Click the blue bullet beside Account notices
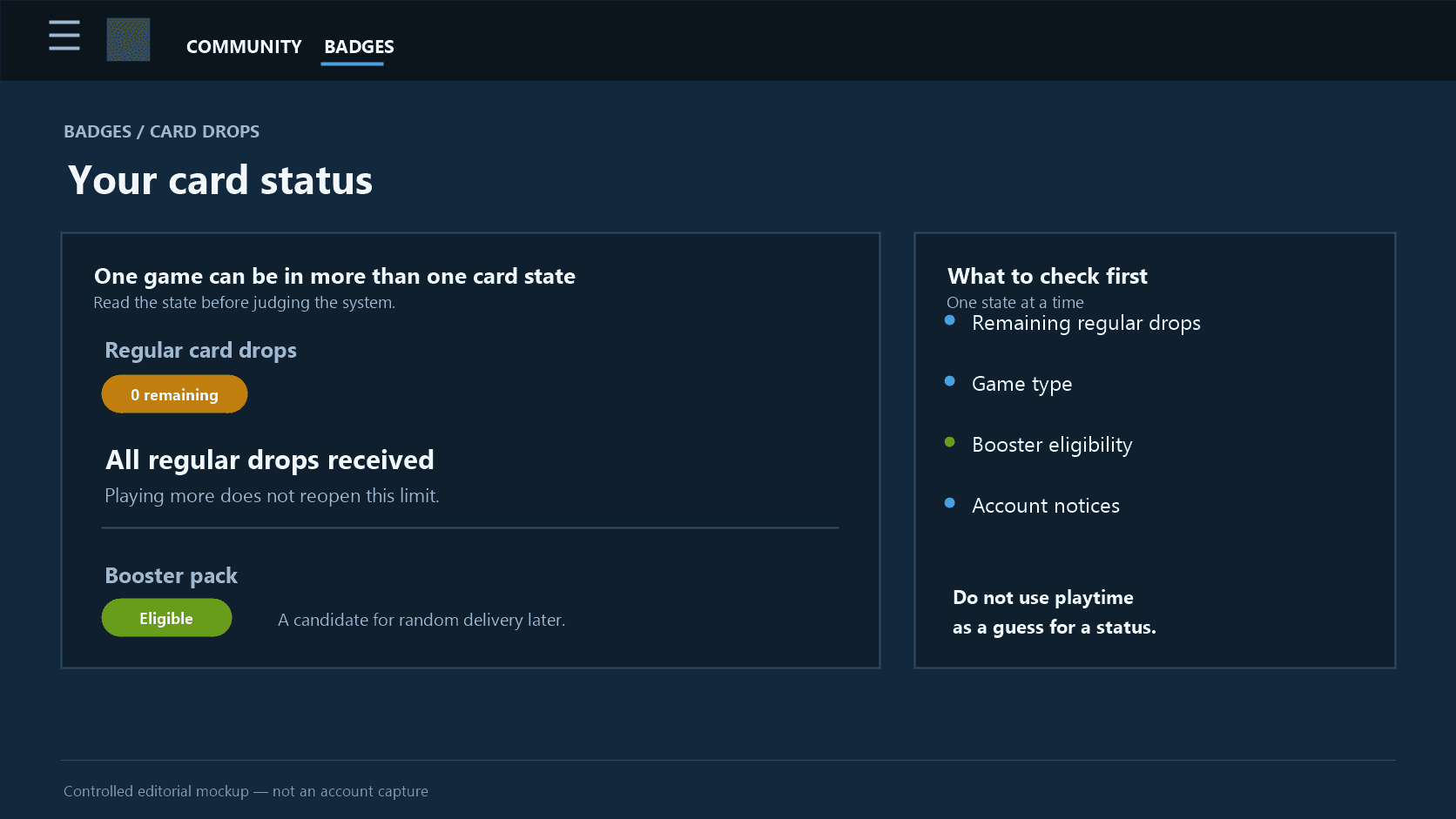Viewport: 1456px width, 819px height. [950, 503]
